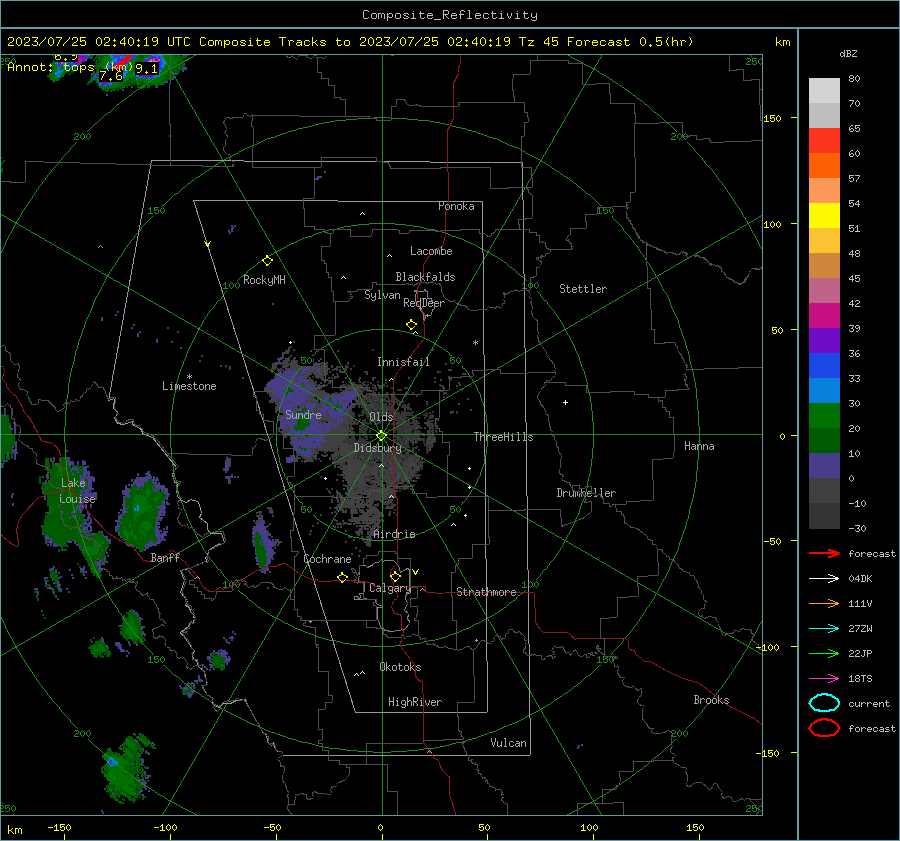Image resolution: width=900 pixels, height=841 pixels.
Task: Pick the indigo 10–0 dBZ swatch
Action: click(824, 466)
